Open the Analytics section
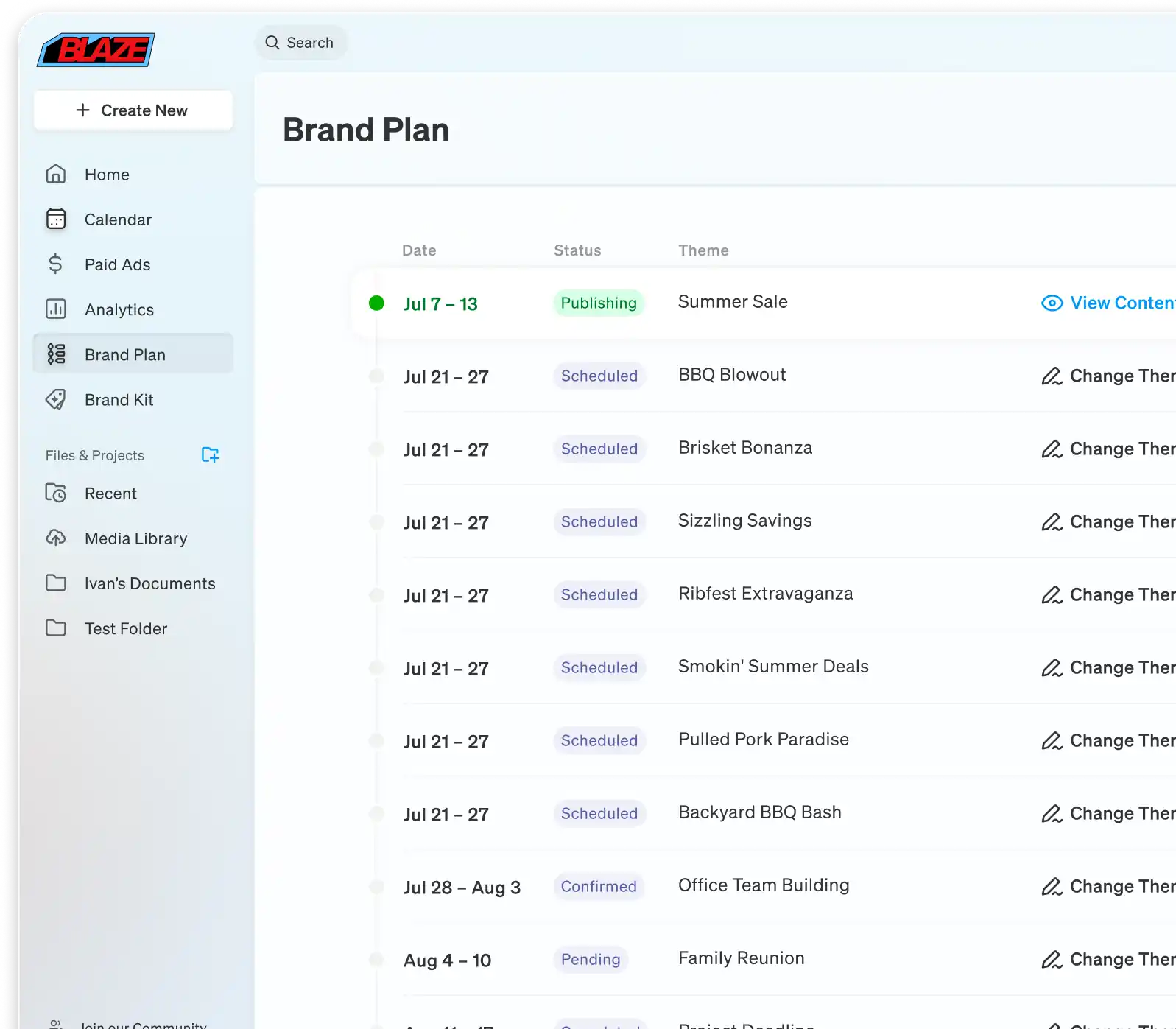The image size is (1176, 1029). tap(133, 309)
